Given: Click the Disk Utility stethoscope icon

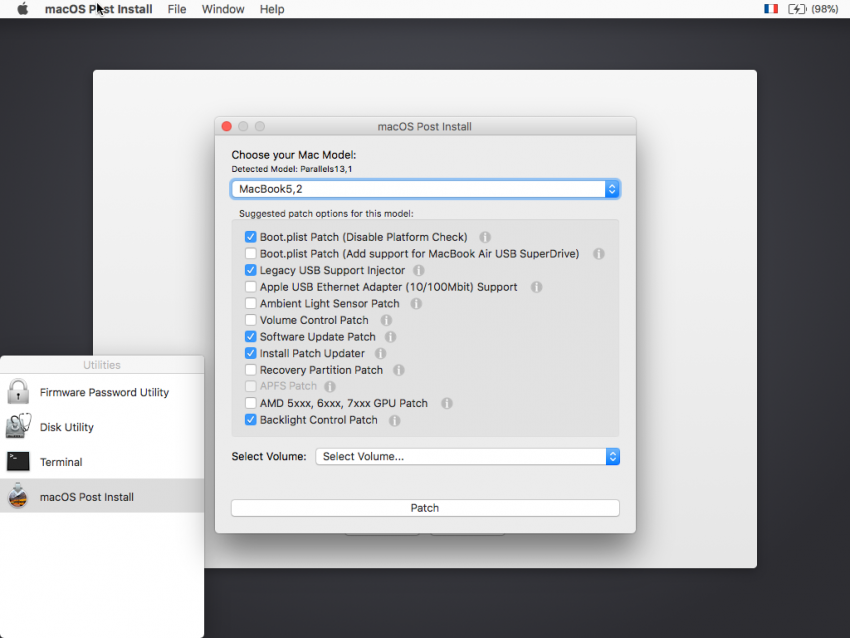Looking at the screenshot, I should point(18,427).
